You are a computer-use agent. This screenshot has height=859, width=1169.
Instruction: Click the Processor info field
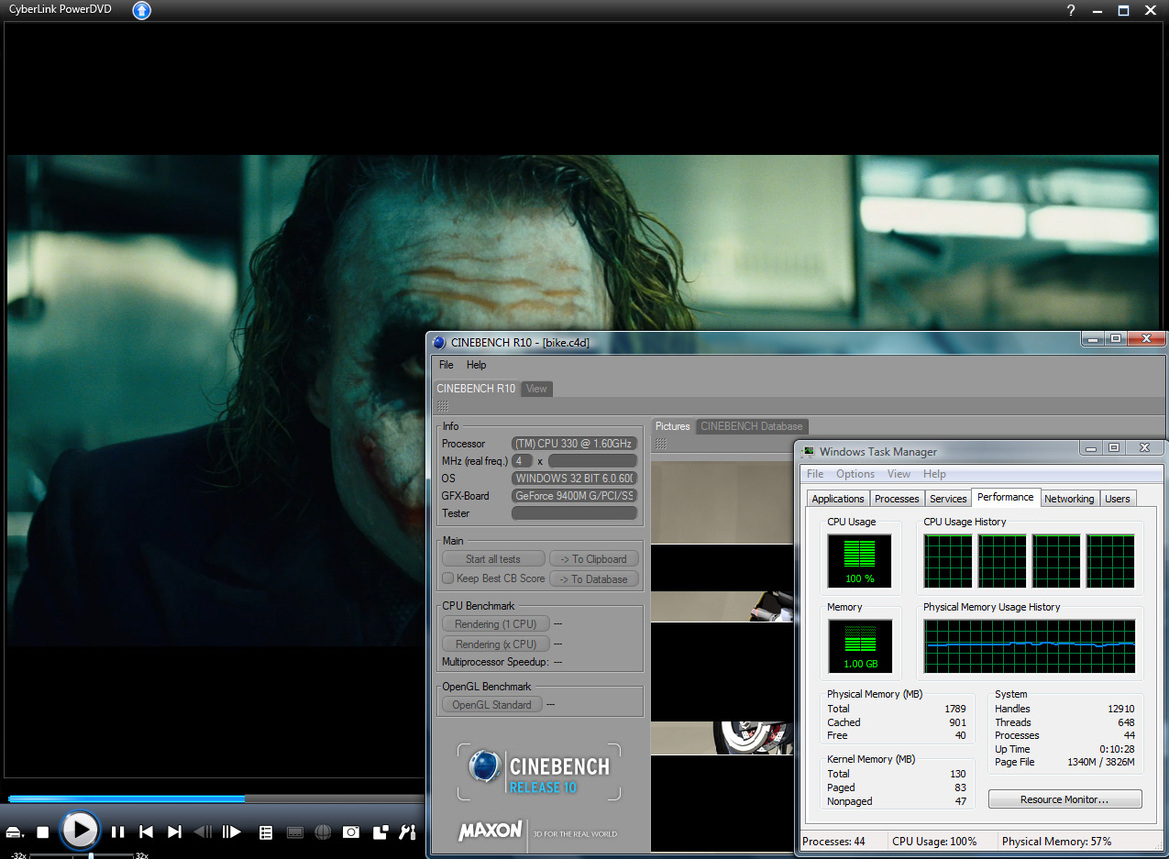tap(574, 444)
